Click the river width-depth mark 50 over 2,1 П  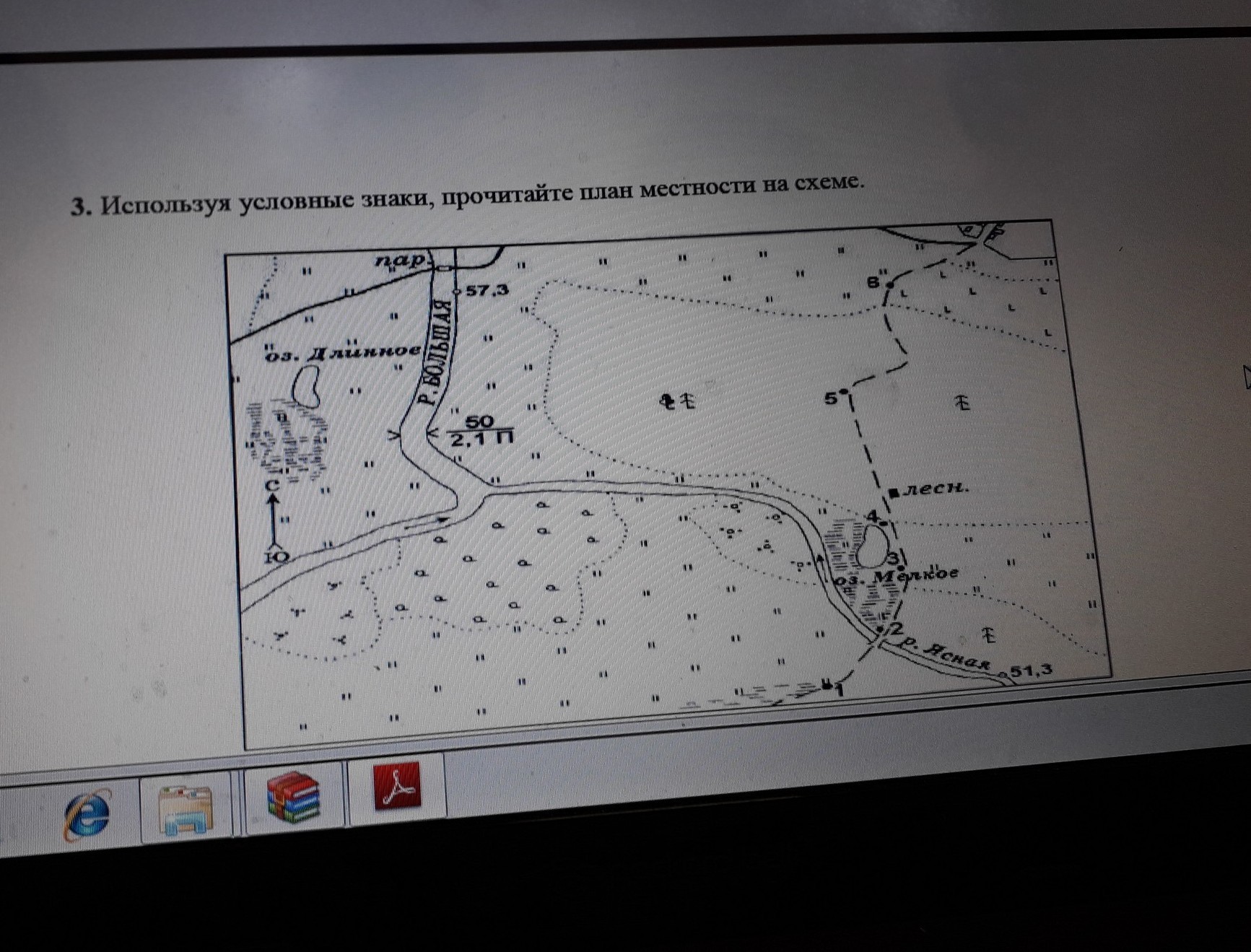pos(481,430)
